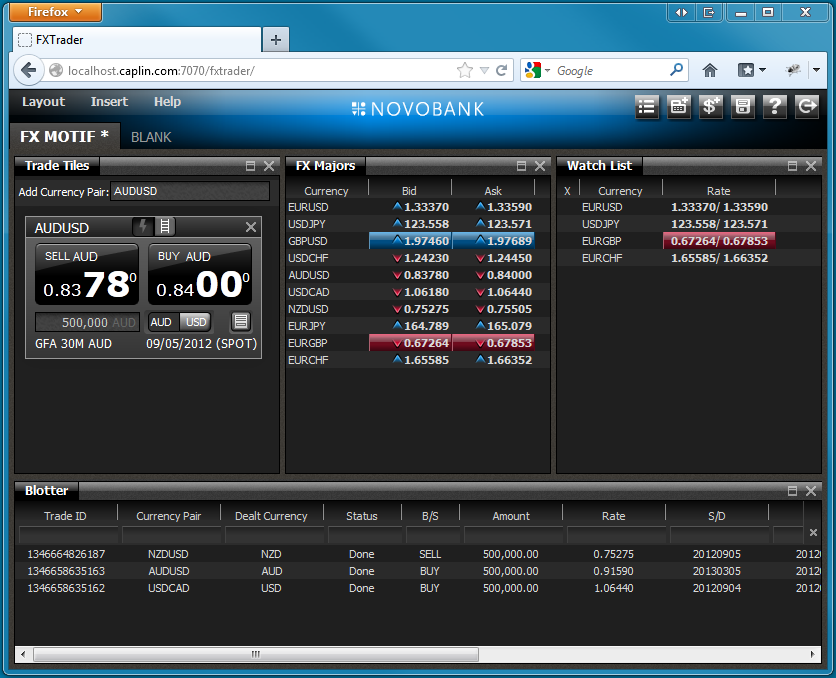Open the bookmarks toolbar star icon
This screenshot has width=836, height=678.
[x=746, y=70]
